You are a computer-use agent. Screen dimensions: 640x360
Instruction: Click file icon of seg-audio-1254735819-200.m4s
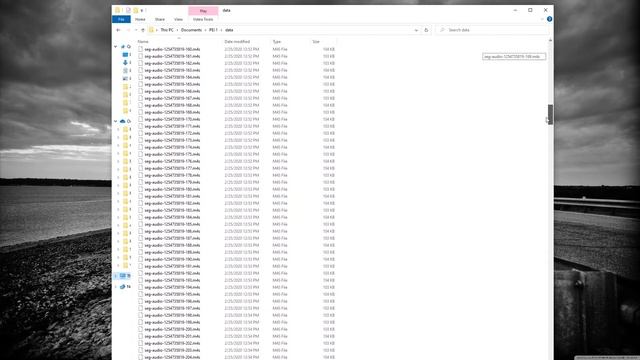140,329
